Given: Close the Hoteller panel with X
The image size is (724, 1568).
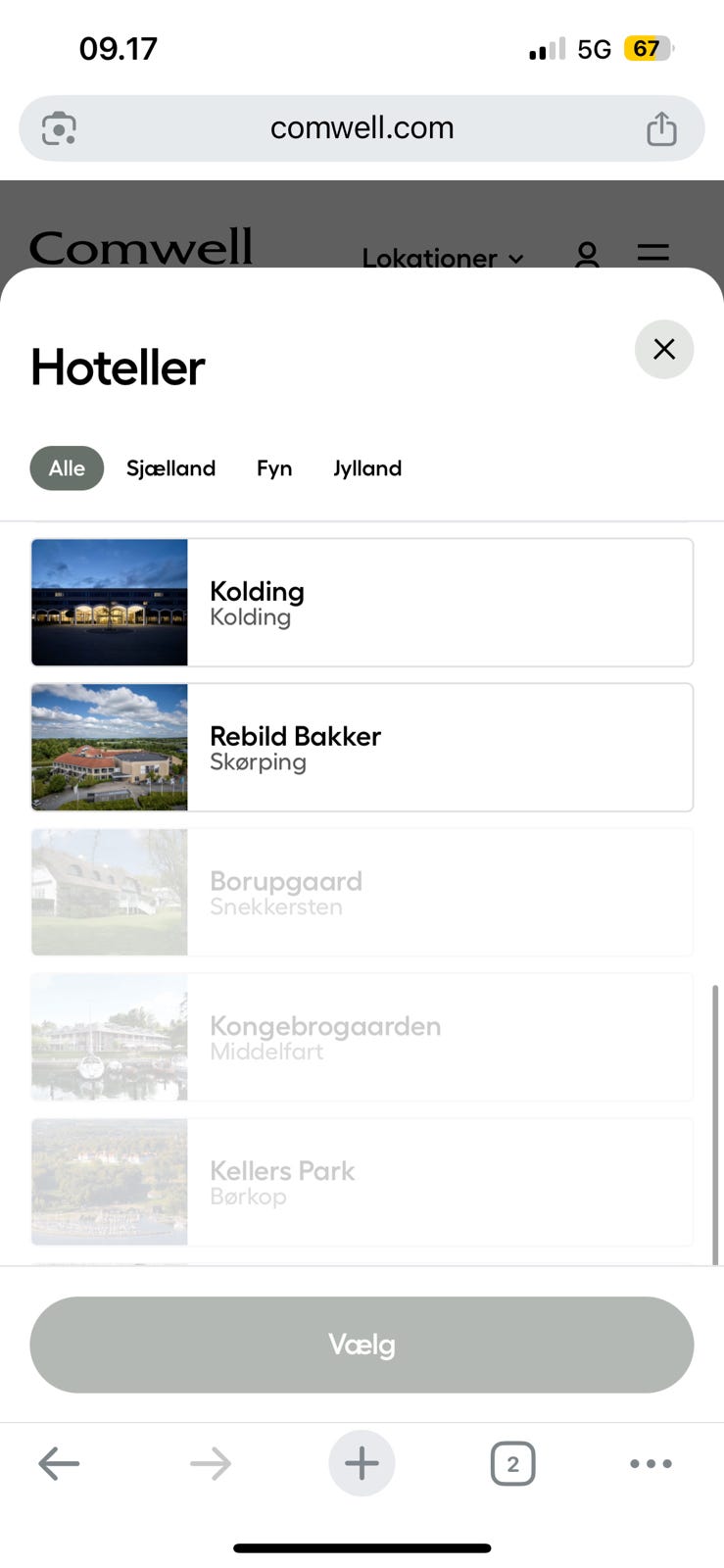Looking at the screenshot, I should coord(663,349).
